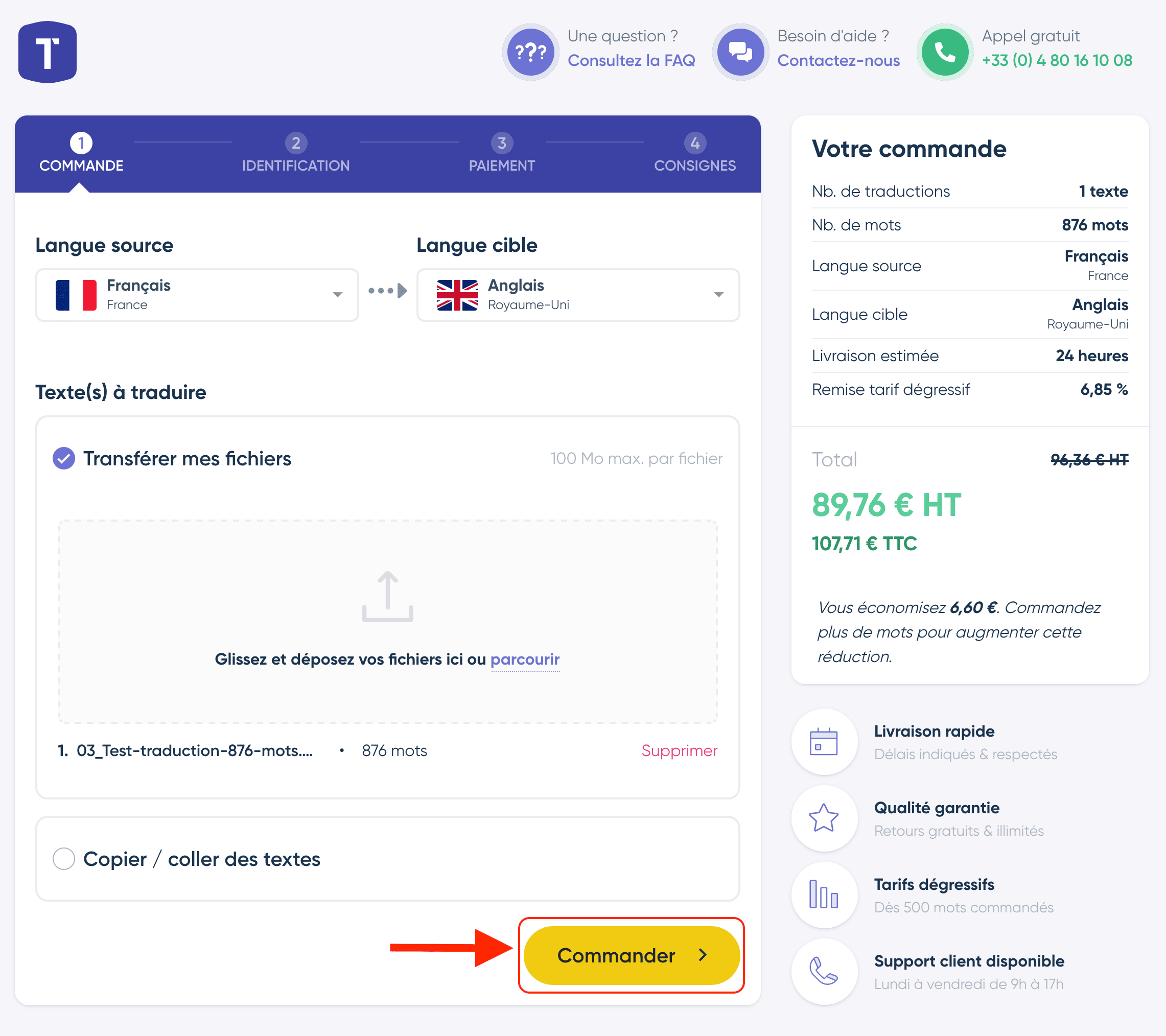Click the green phone call icon
The width and height of the screenshot is (1166, 1036).
click(945, 53)
